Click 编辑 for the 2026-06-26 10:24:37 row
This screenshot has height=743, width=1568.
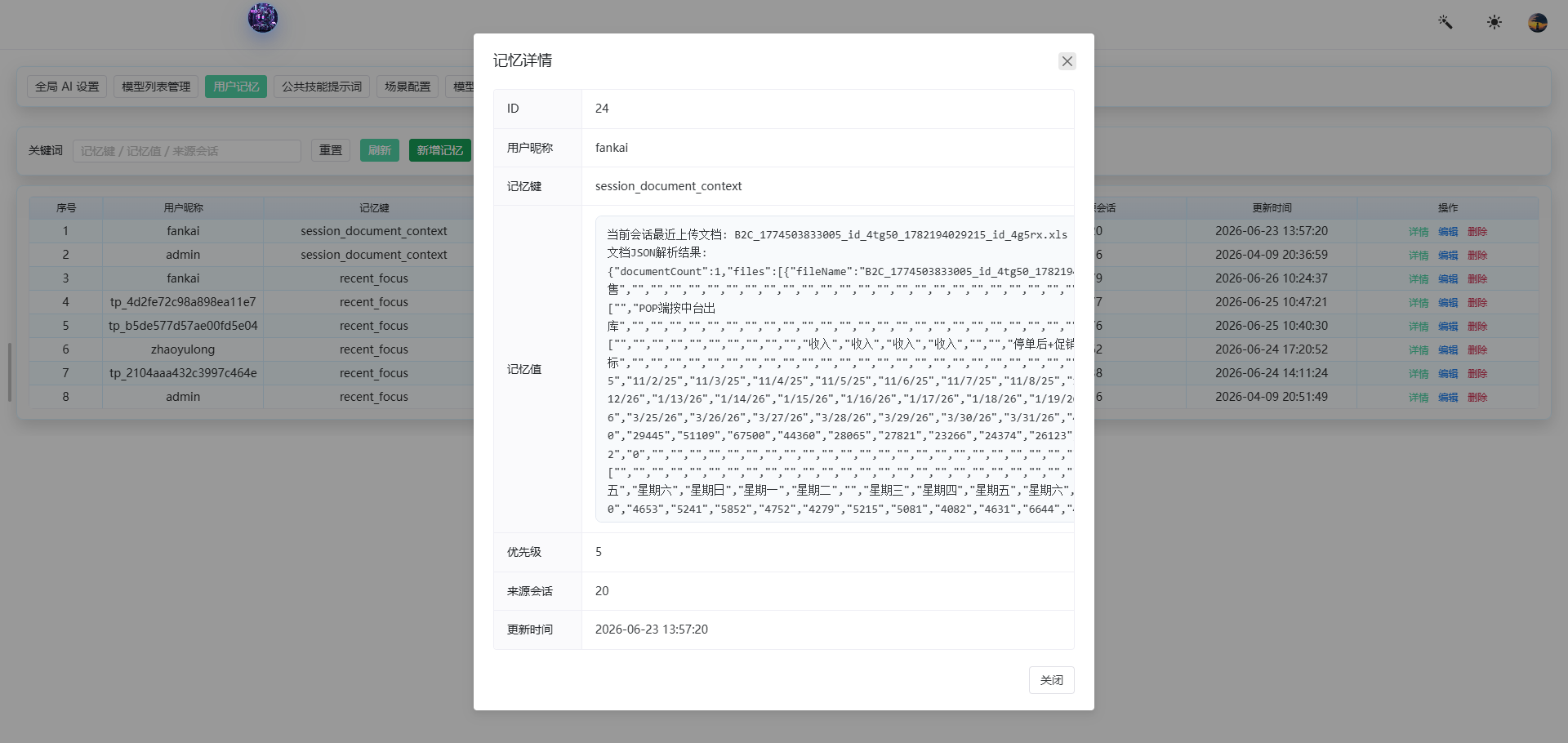[1448, 279]
